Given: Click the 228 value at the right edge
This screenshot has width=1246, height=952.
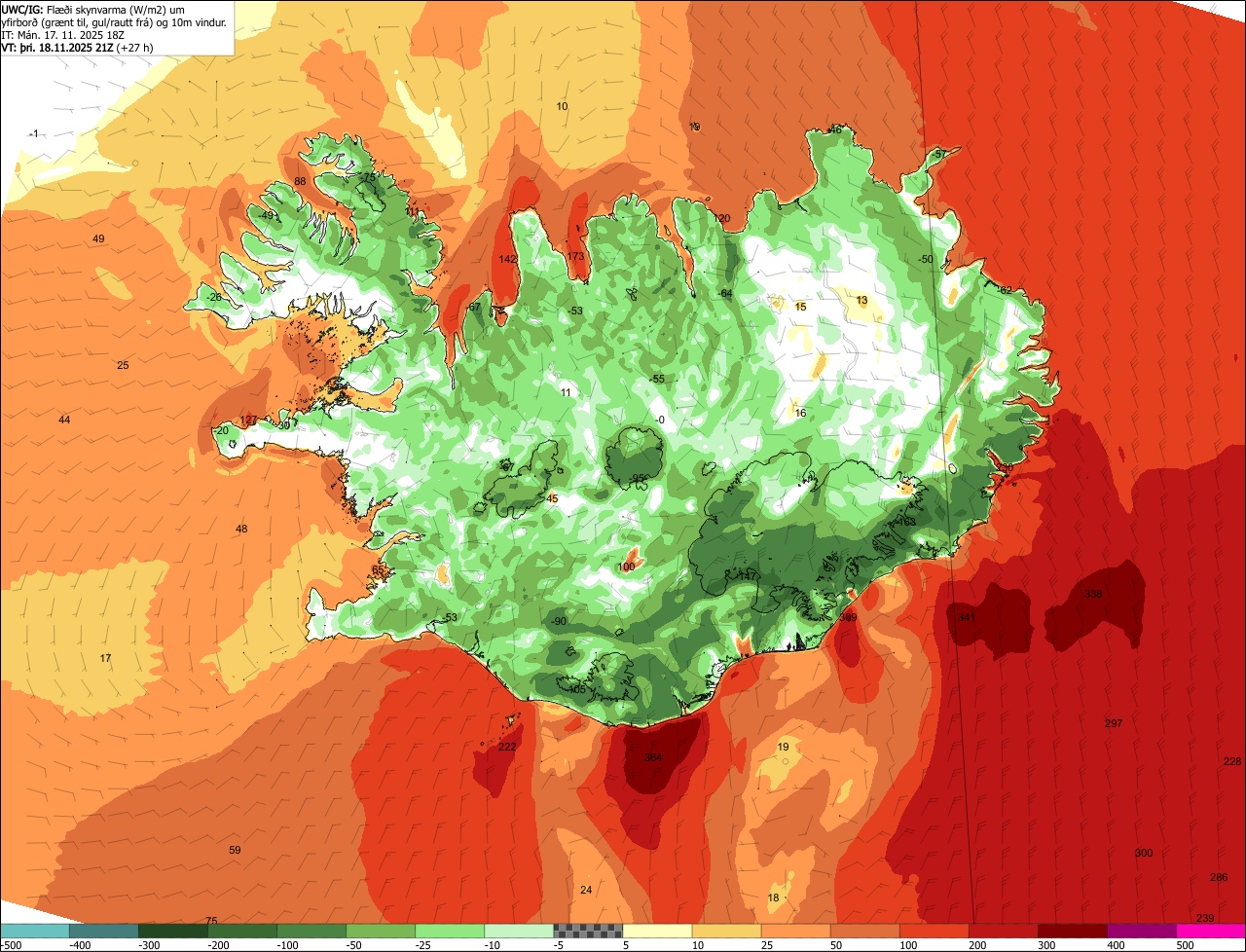Looking at the screenshot, I should click(1232, 761).
